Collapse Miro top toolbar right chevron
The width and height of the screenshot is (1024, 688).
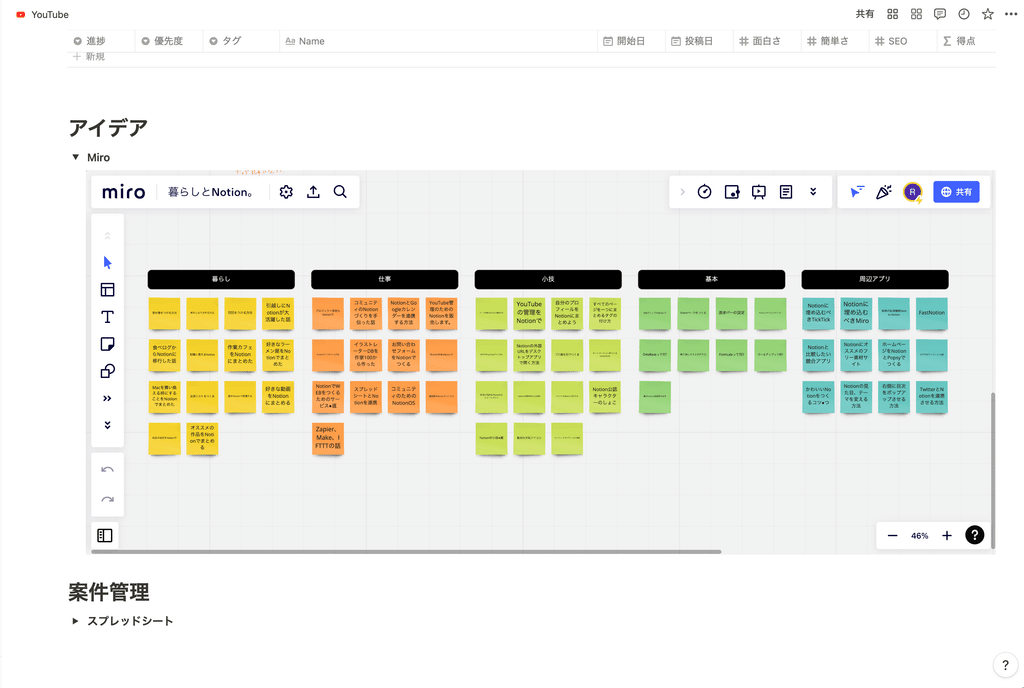pos(682,192)
